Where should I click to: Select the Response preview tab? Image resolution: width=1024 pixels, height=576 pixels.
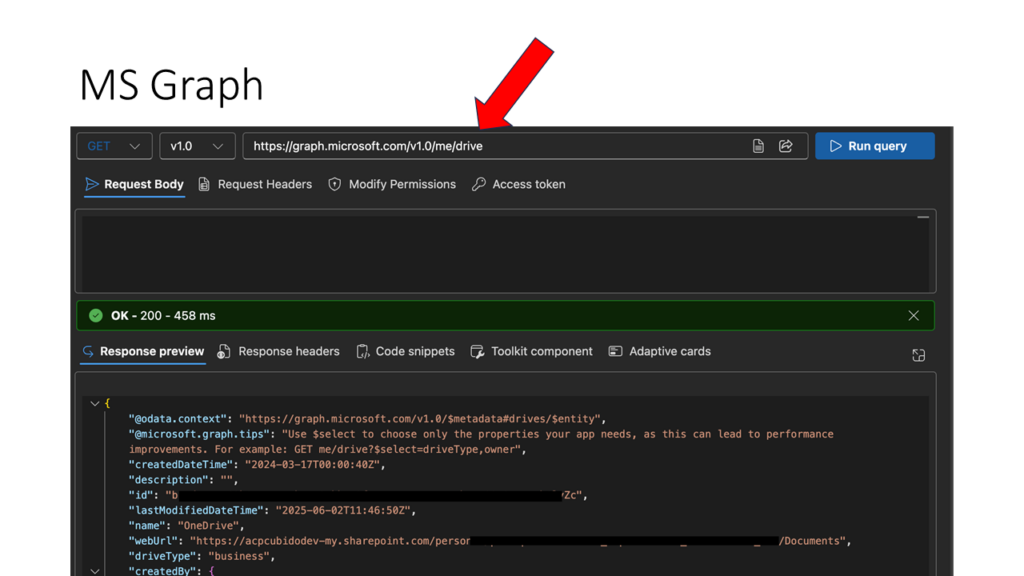click(x=143, y=351)
